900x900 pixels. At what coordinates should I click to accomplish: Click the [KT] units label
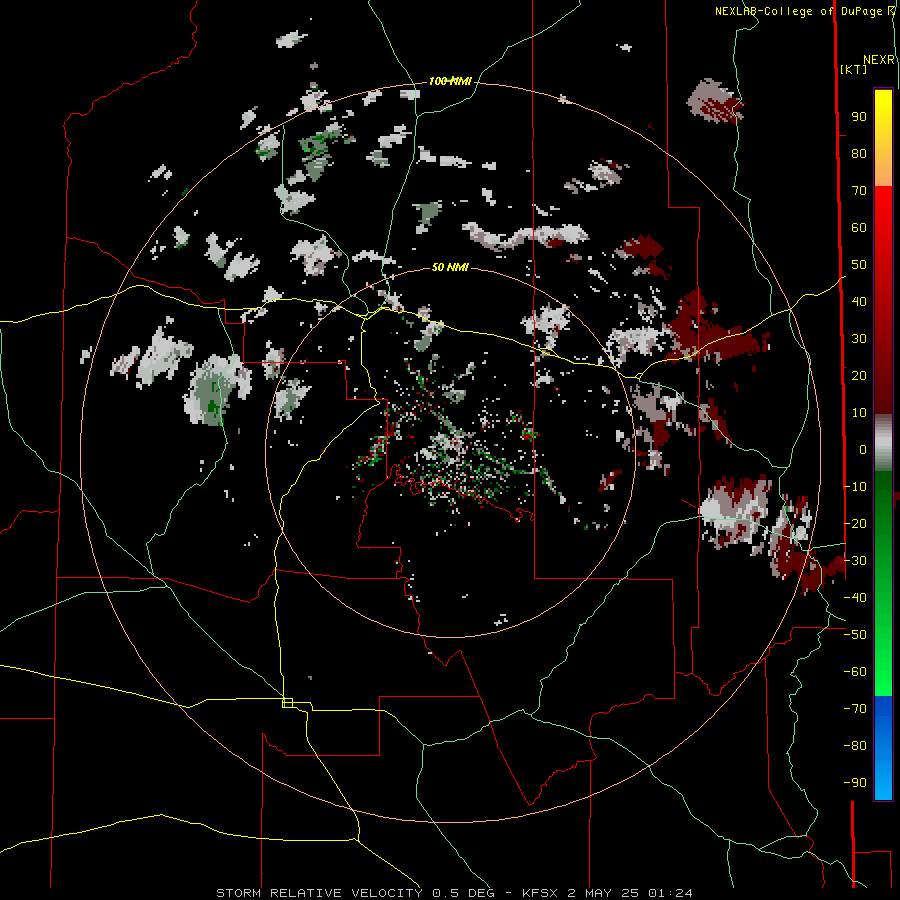click(x=854, y=69)
